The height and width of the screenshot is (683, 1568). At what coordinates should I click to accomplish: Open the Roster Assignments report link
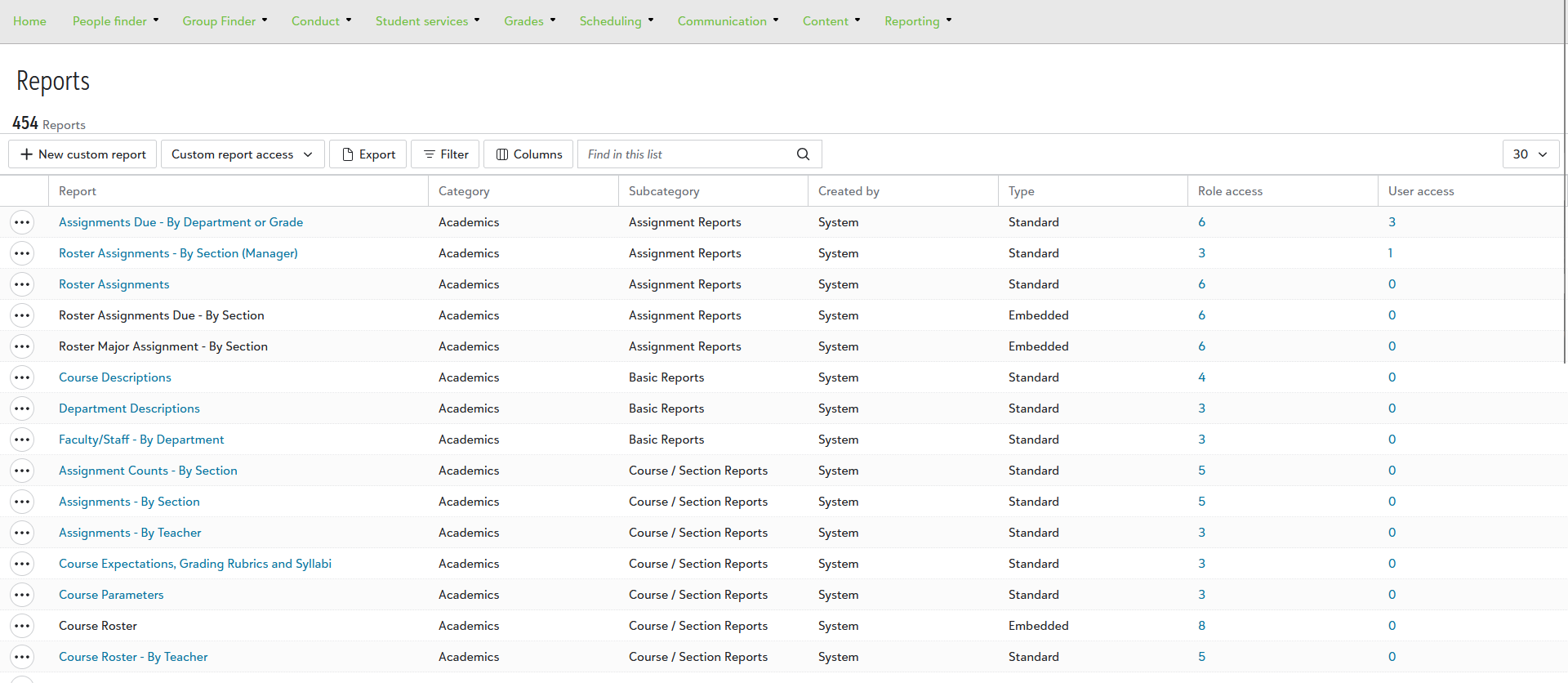coord(114,284)
